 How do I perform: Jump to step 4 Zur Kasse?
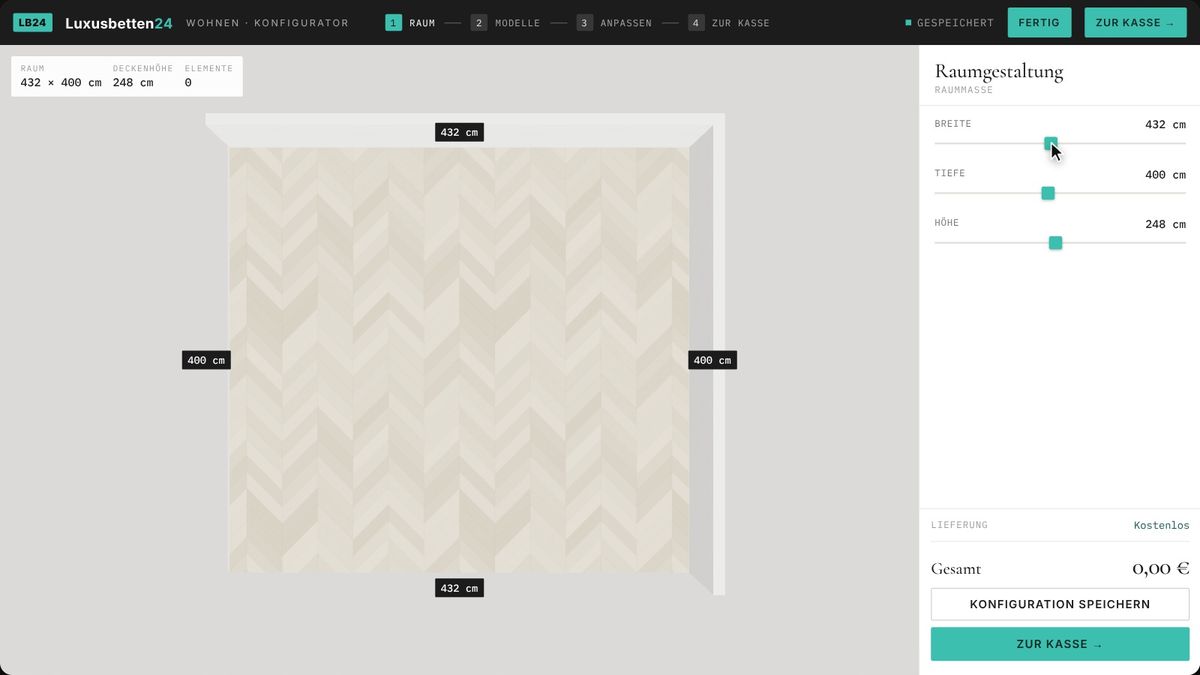(729, 23)
